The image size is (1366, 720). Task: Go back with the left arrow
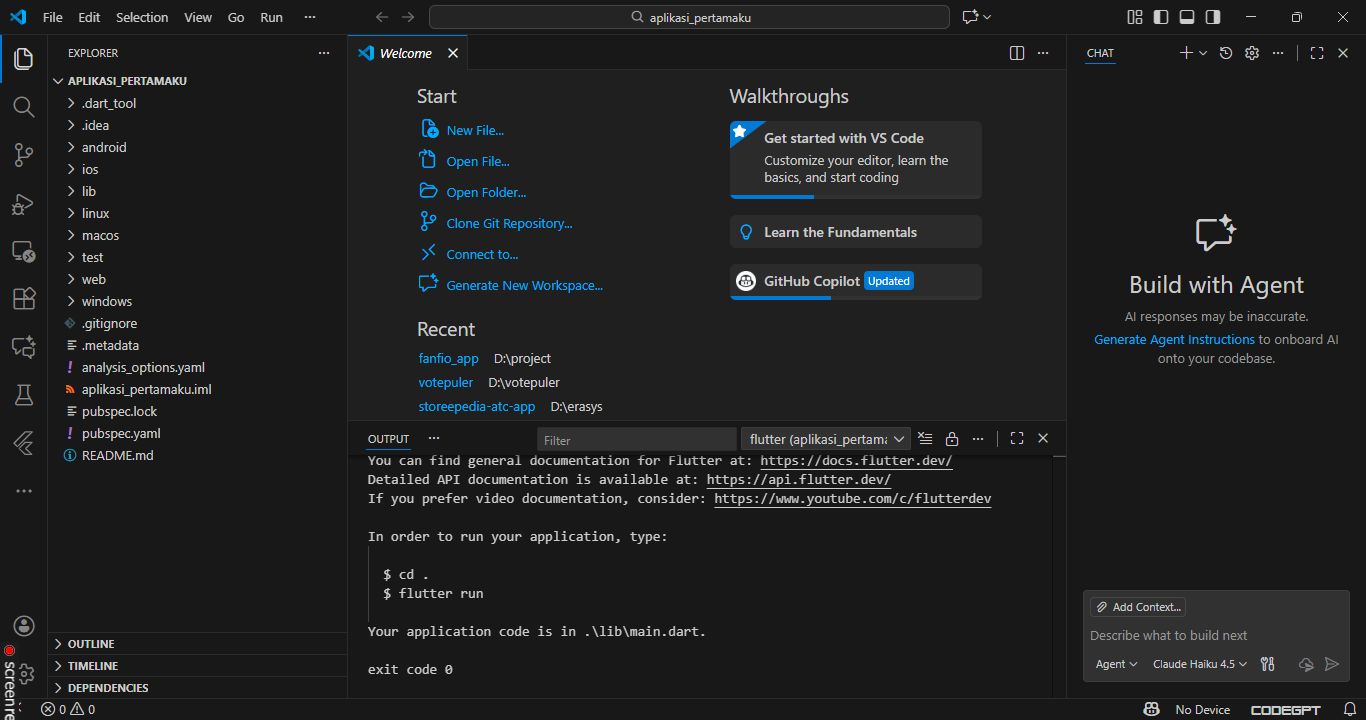point(381,17)
